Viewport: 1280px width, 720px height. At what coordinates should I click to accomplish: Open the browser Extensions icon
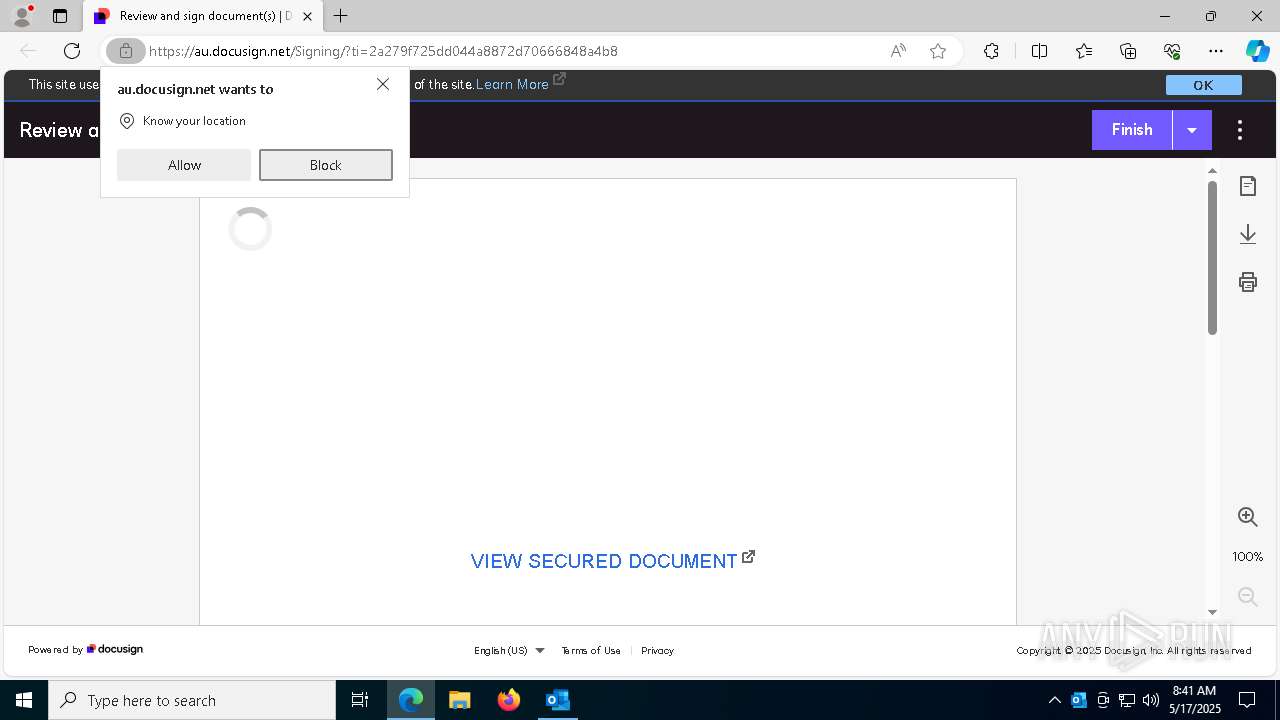click(x=991, y=51)
